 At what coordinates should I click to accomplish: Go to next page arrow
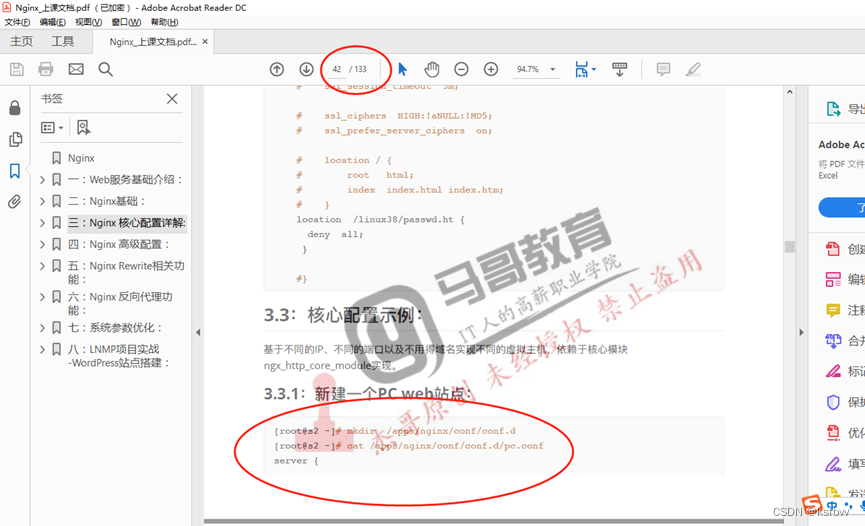[x=306, y=69]
